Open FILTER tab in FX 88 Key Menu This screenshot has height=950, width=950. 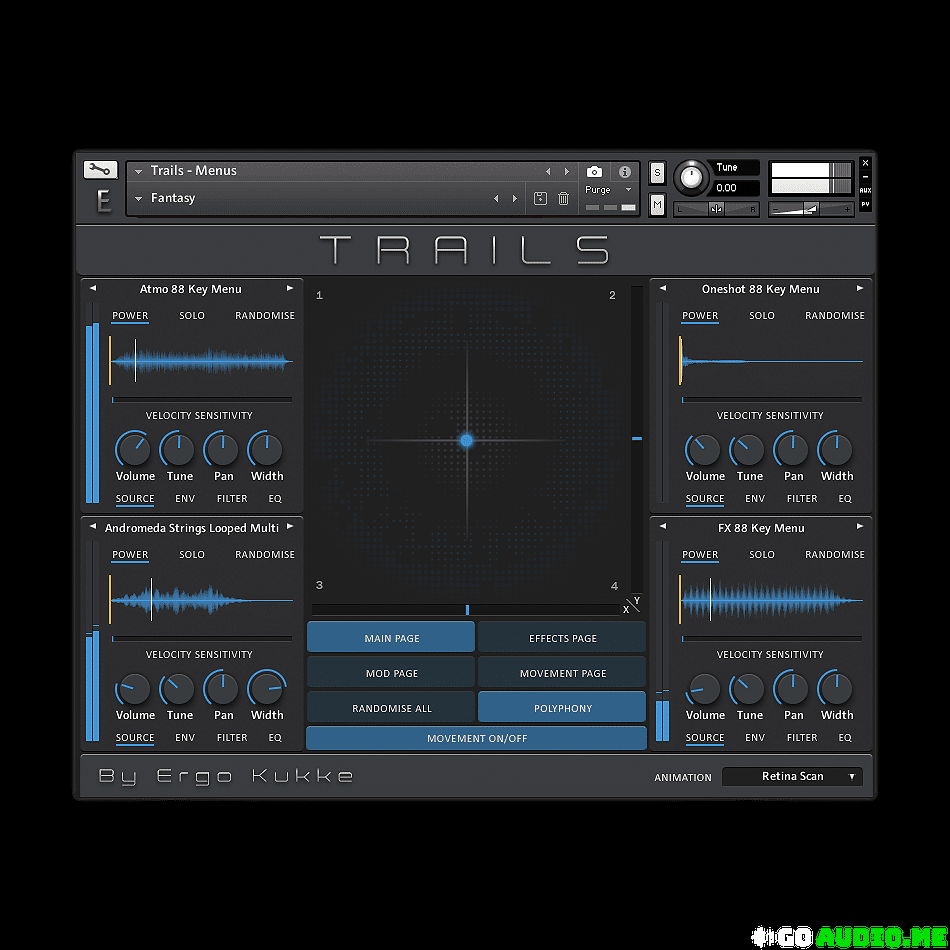pyautogui.click(x=802, y=737)
